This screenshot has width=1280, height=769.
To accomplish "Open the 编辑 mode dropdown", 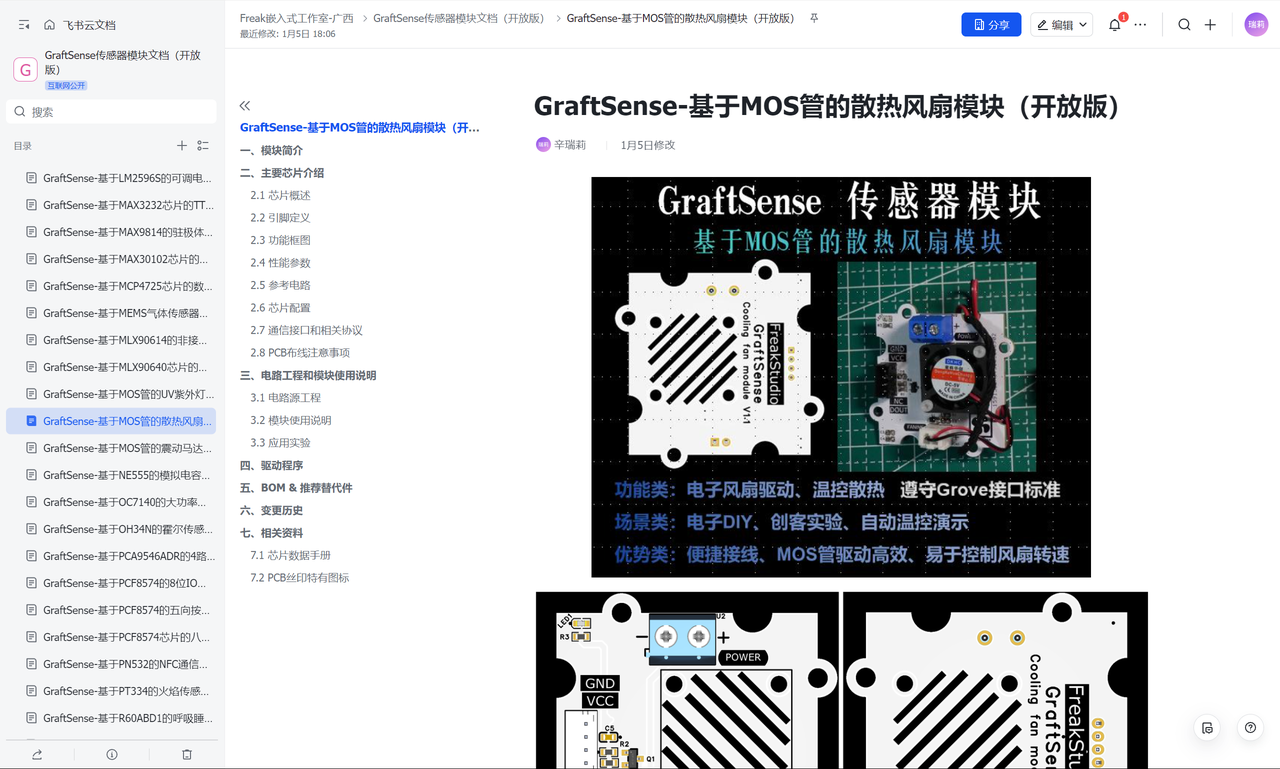I will 1061,25.
